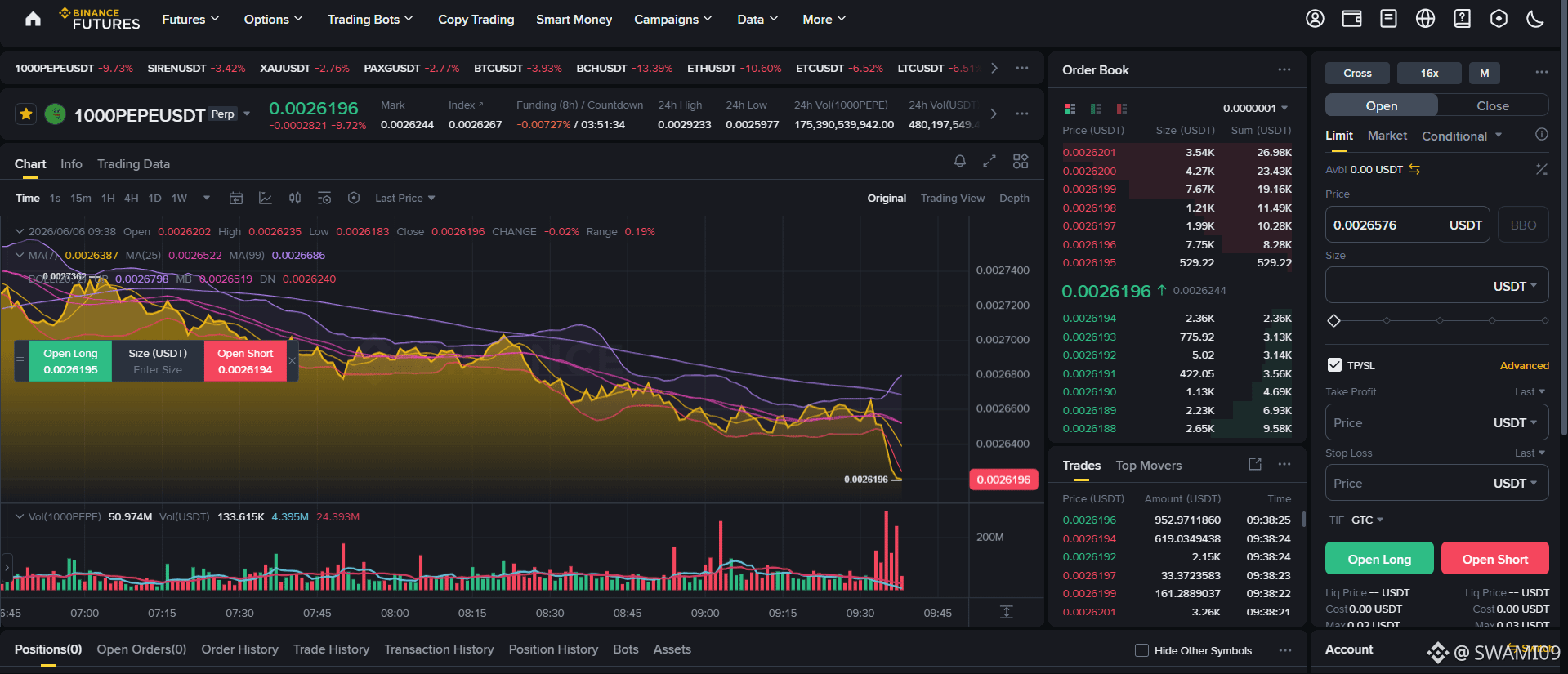Click the price alert bell icon
1568x674 pixels.
[960, 161]
